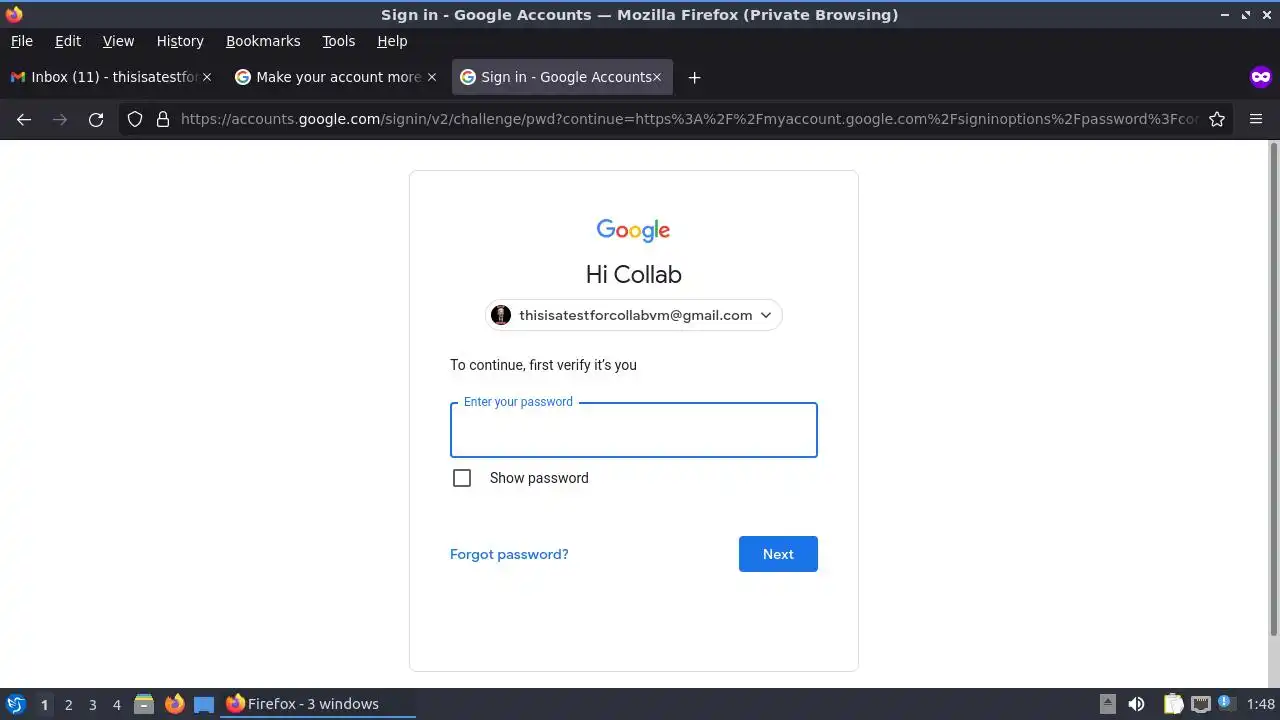Go back using the browser back arrow
This screenshot has height=720, width=1280.
click(x=24, y=119)
